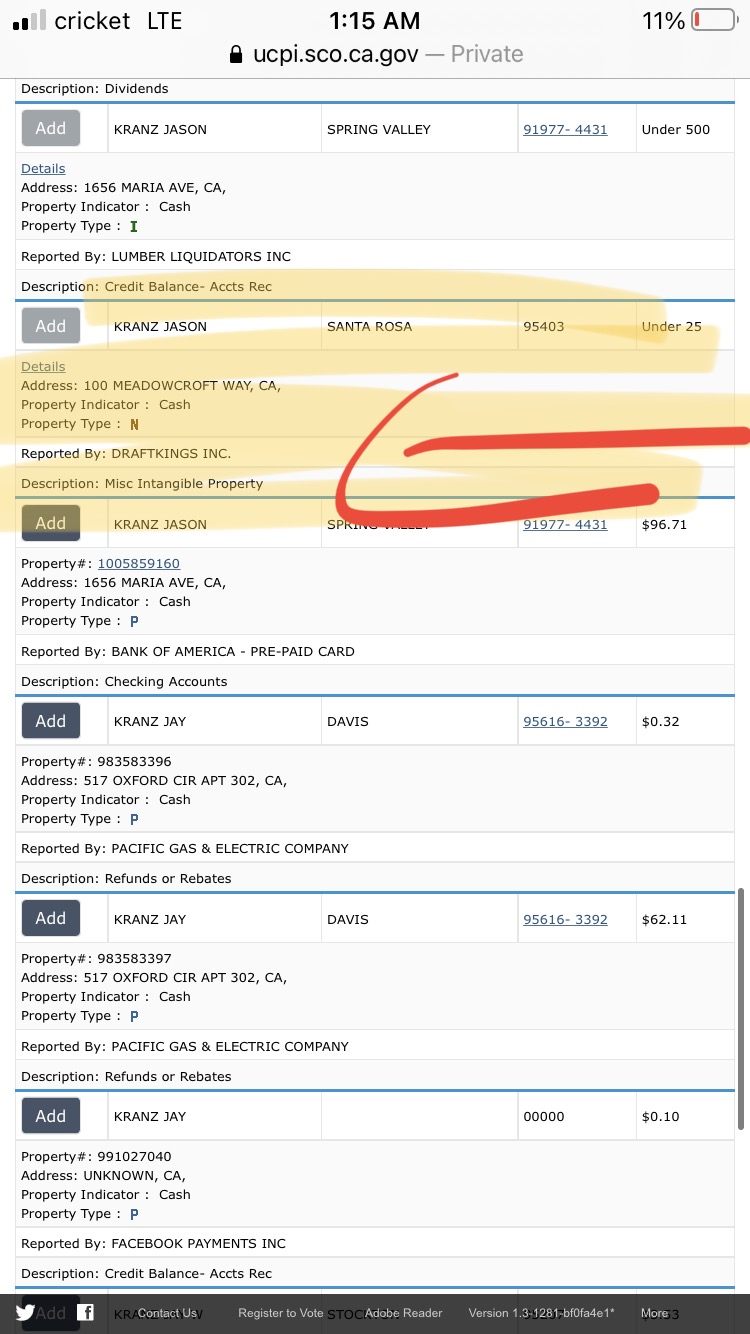Click the Property Type I icon under Spring Valley Under 500

click(134, 227)
